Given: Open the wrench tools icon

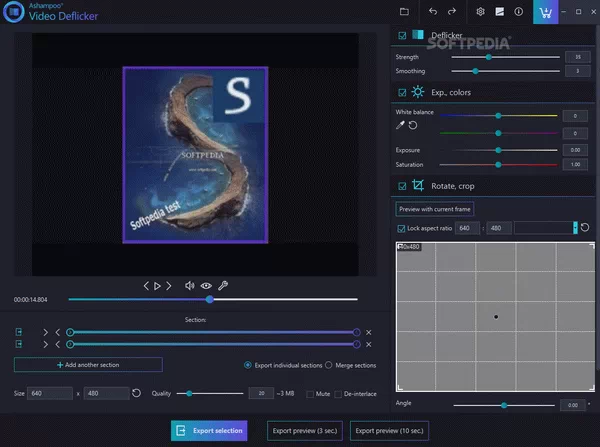Looking at the screenshot, I should [223, 285].
